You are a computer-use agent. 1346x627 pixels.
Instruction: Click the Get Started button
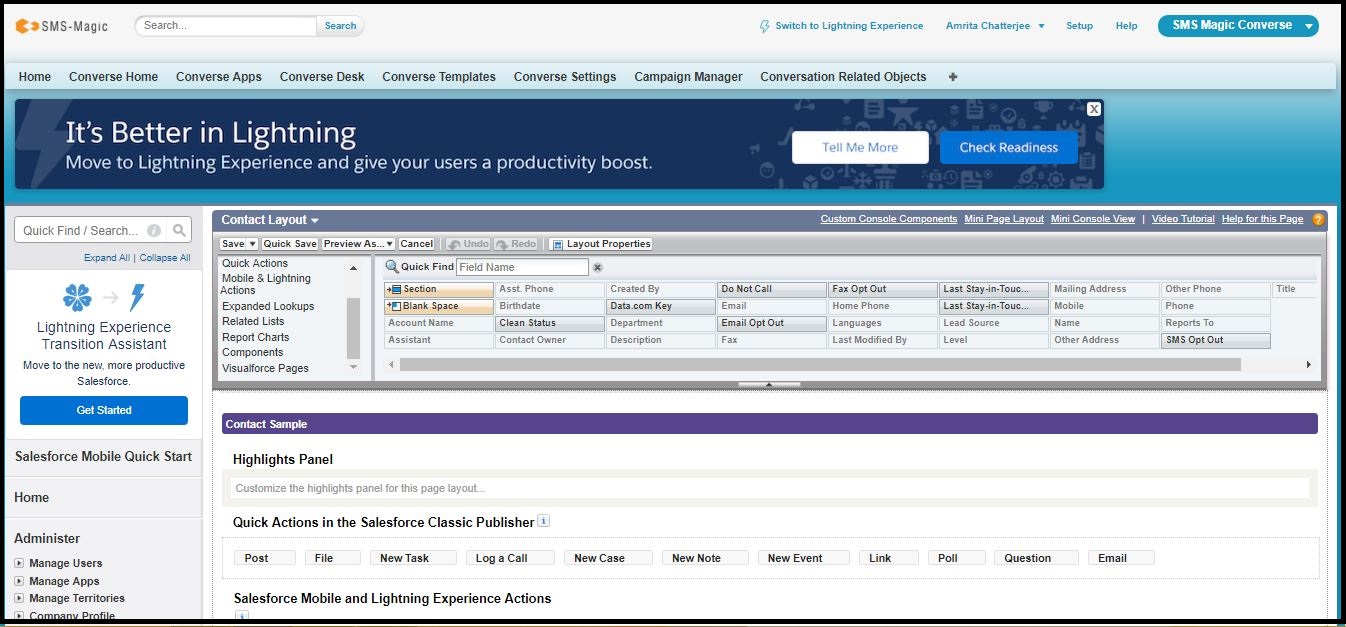[104, 410]
